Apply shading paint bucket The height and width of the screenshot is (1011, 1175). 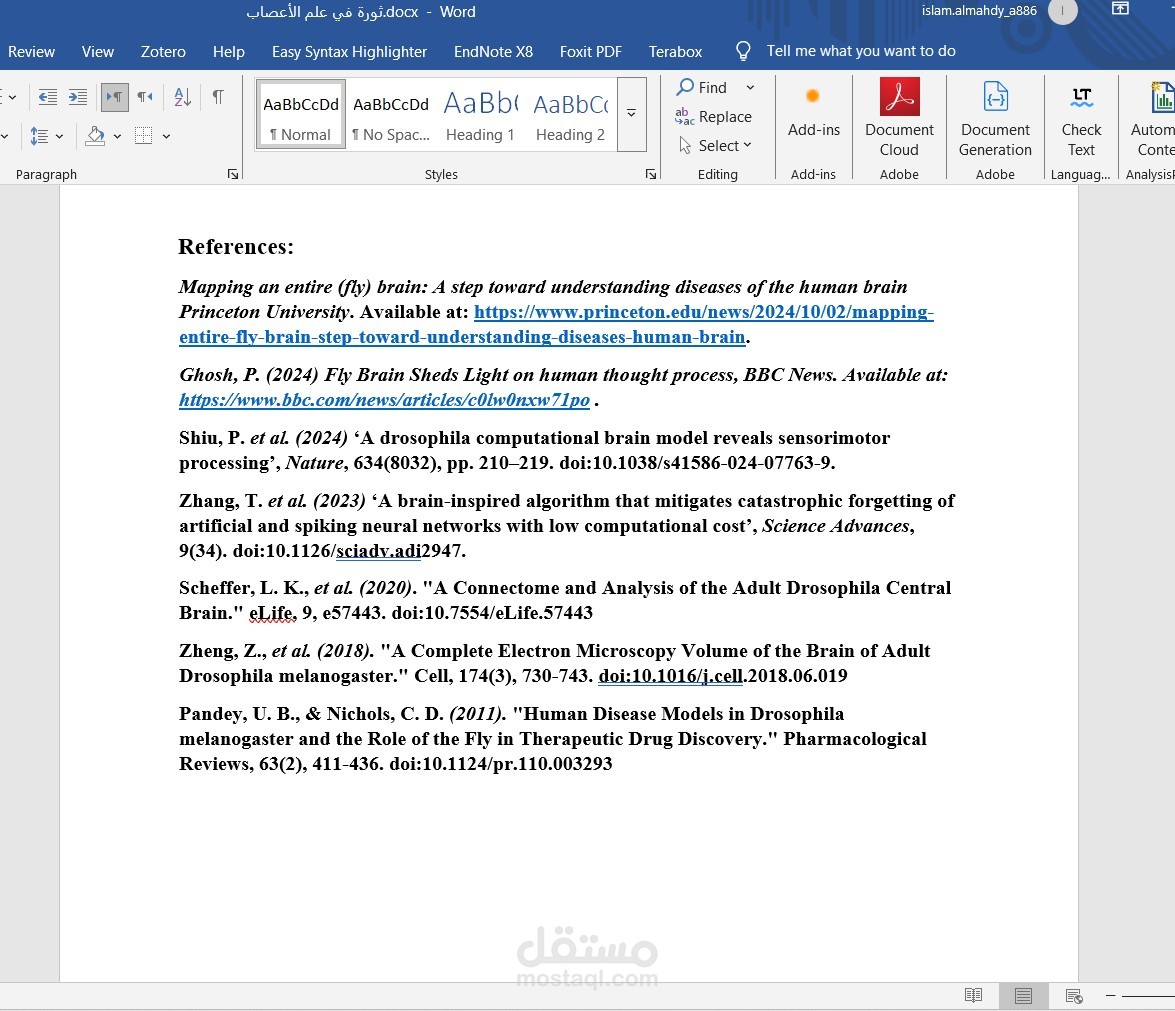click(95, 136)
